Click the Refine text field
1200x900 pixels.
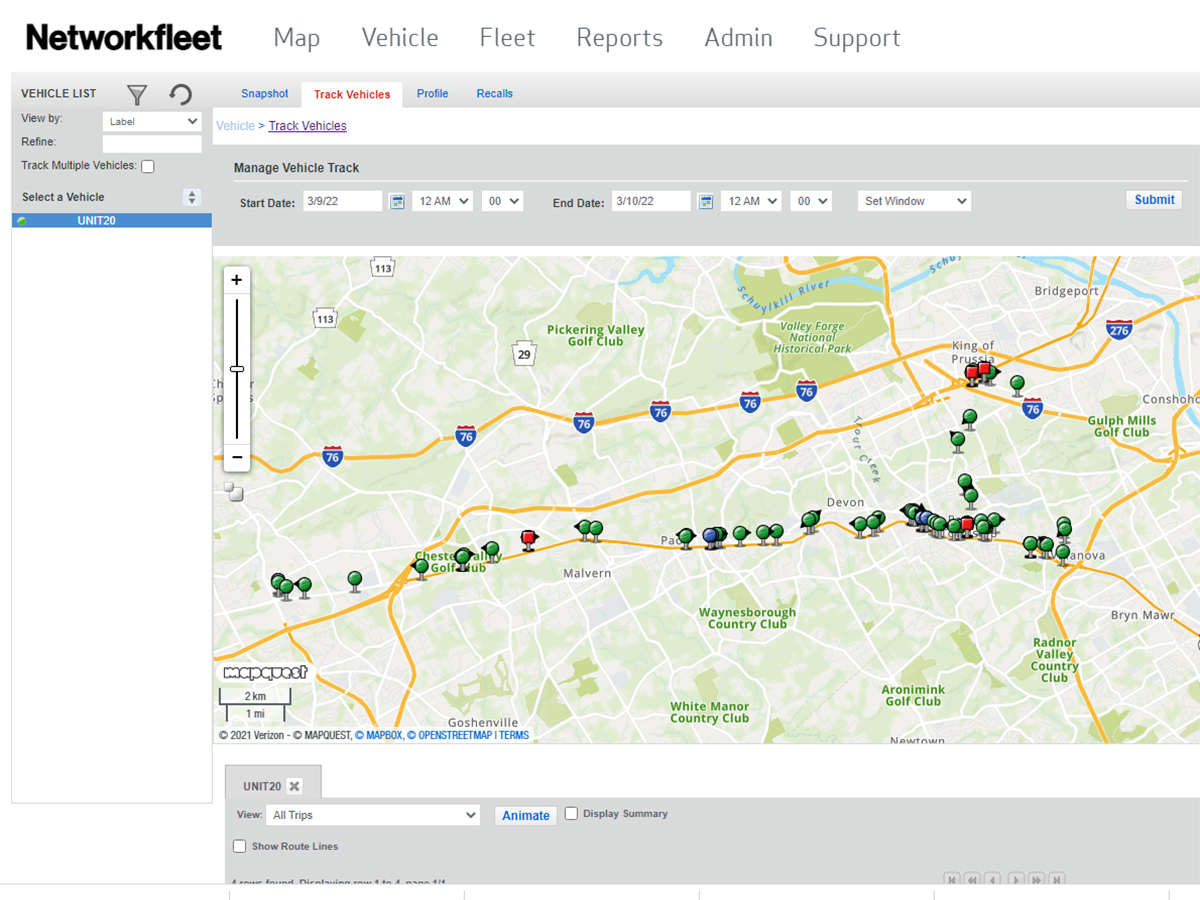152,144
